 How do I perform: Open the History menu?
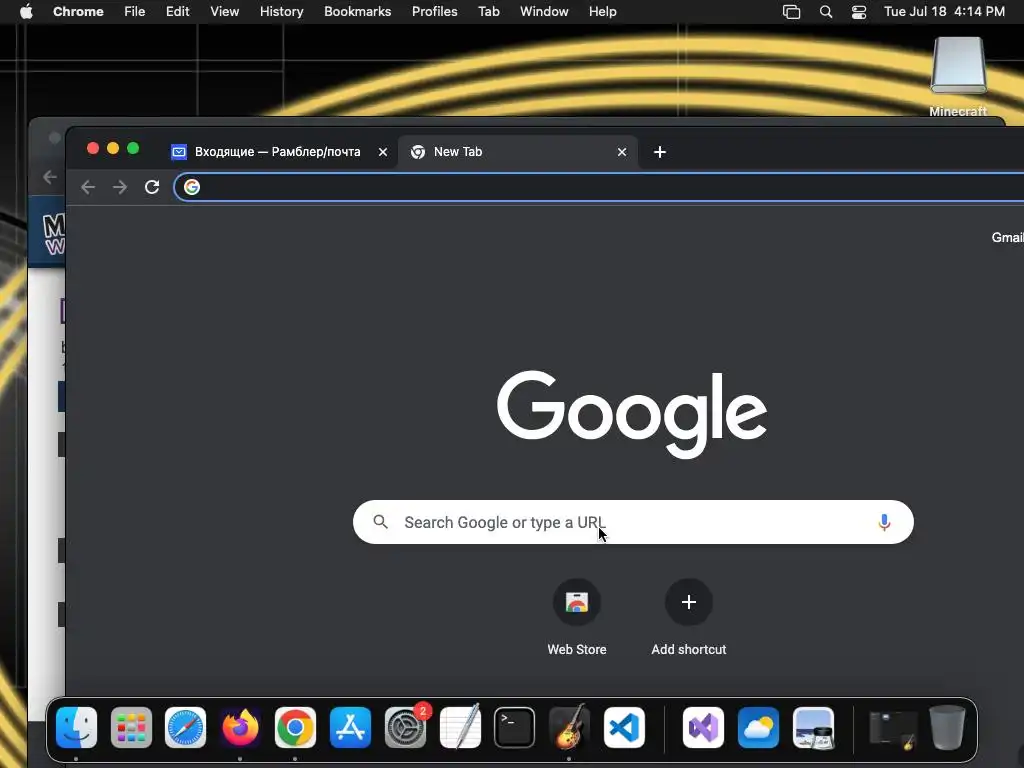281,12
